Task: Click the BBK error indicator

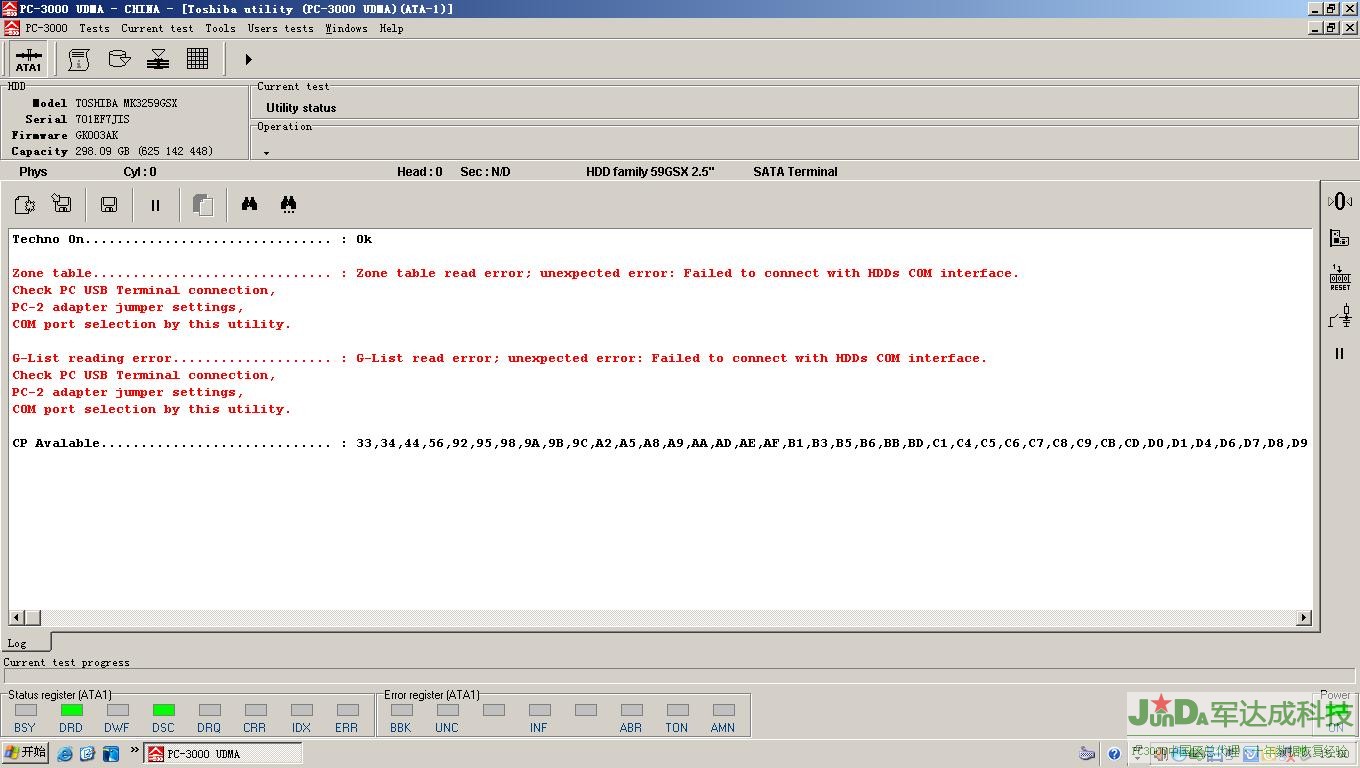Action: [x=401, y=710]
